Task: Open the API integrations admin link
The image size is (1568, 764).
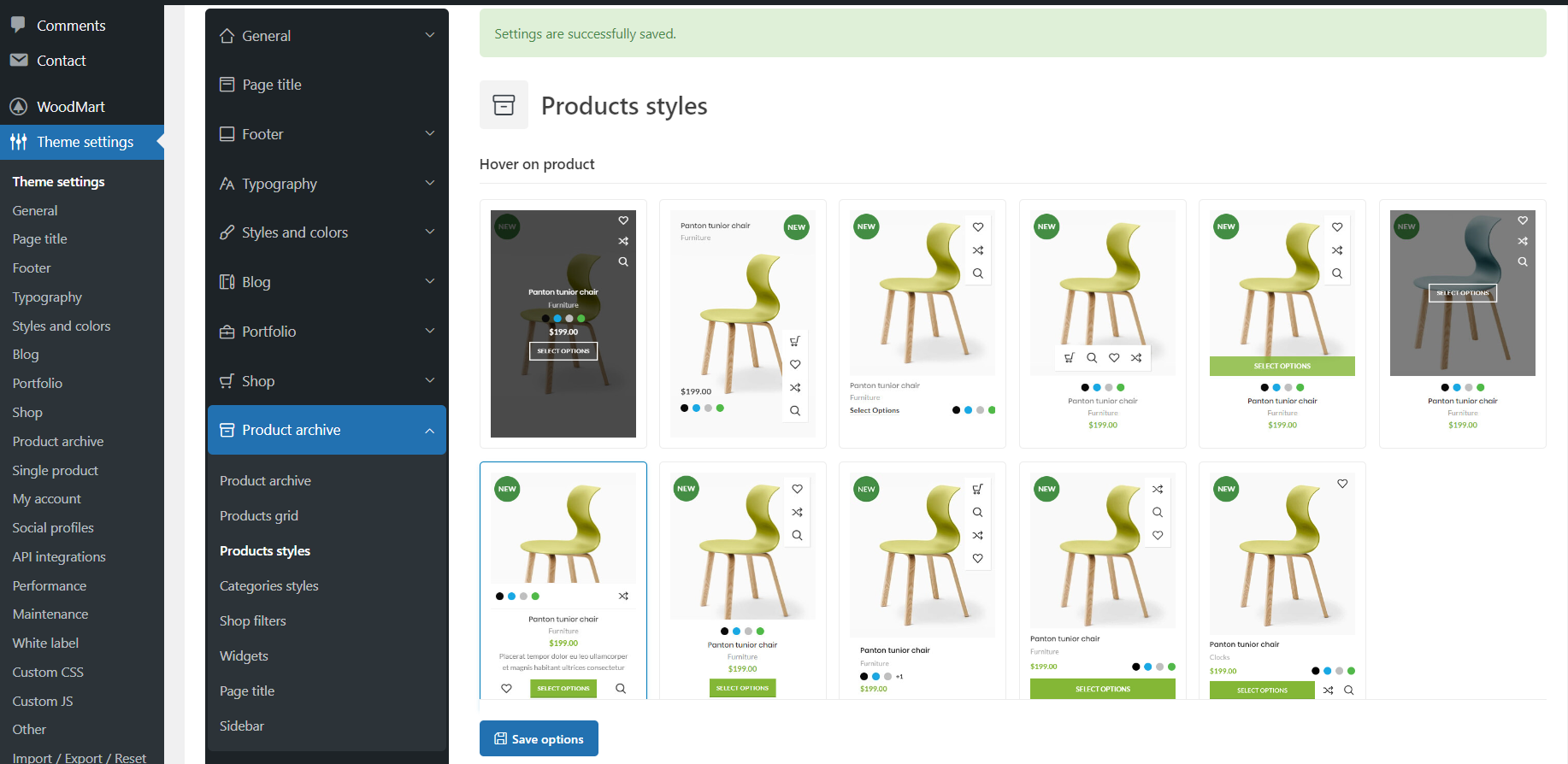Action: pos(59,557)
